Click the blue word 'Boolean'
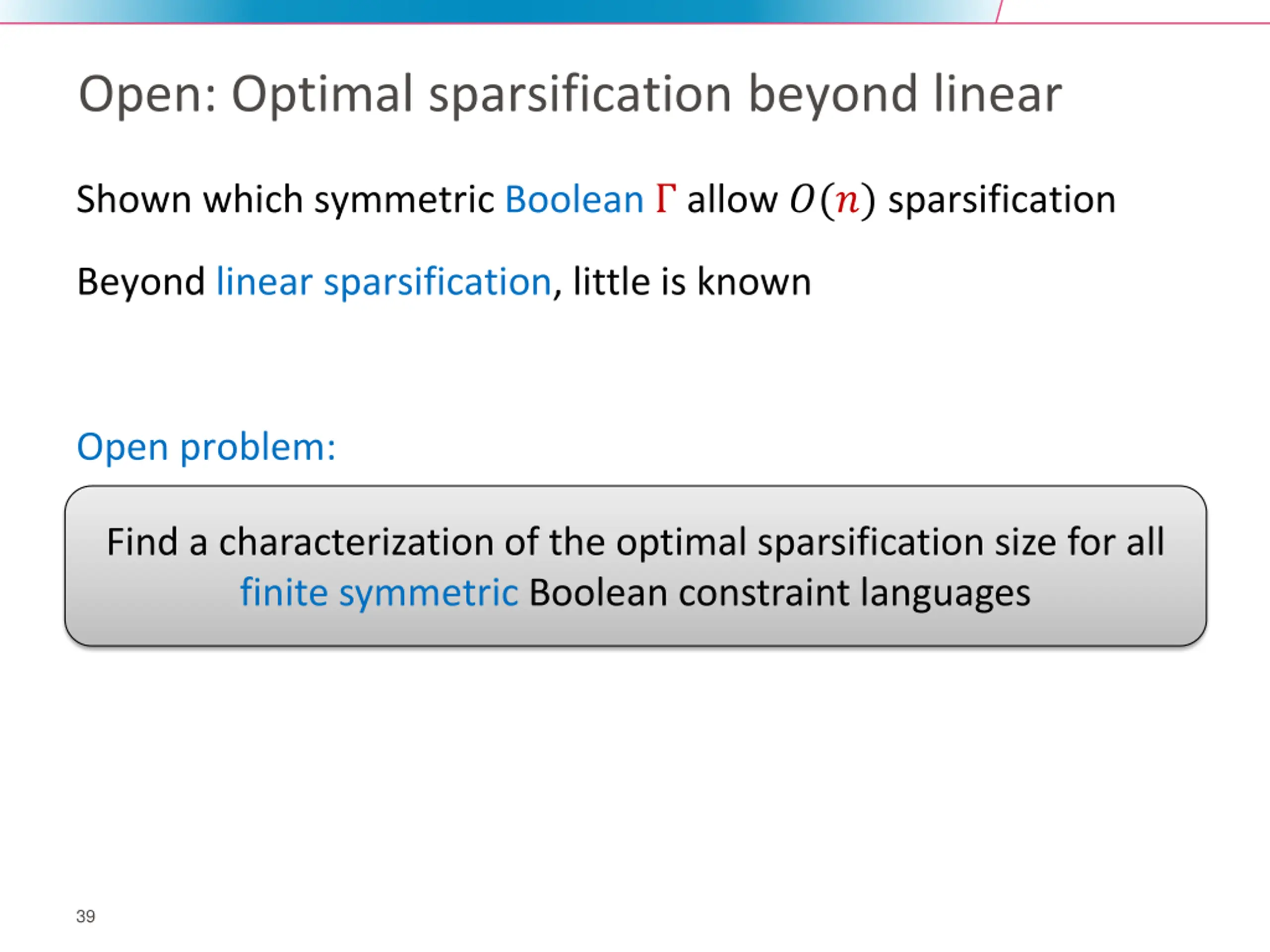This screenshot has height=952, width=1270. tap(573, 200)
